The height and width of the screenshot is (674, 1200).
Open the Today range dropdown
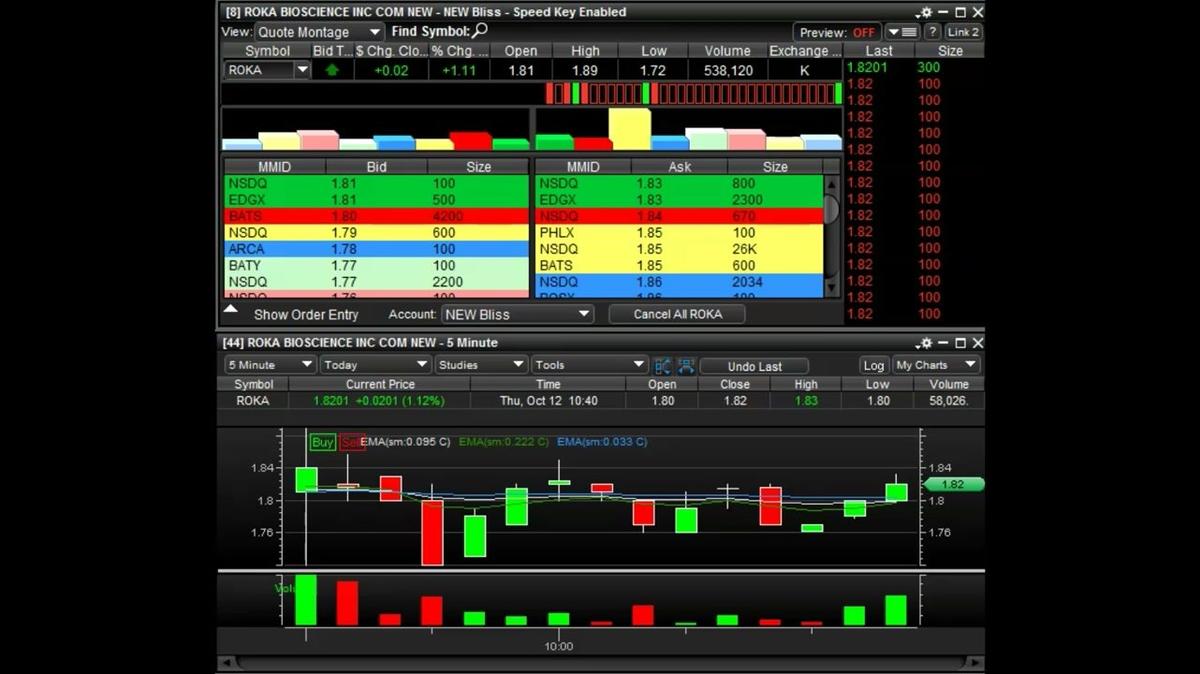click(x=375, y=365)
